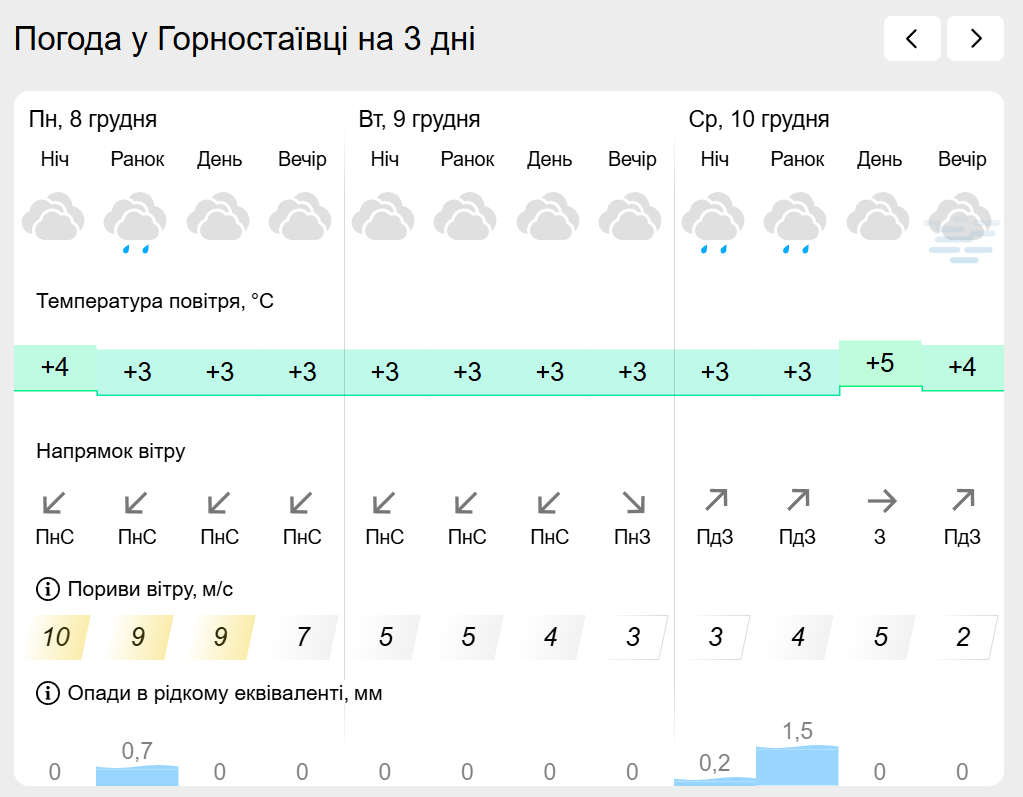Screen dimensions: 1023x797
Task: Click Monday night's cloudy weather icon
Action: click(54, 219)
